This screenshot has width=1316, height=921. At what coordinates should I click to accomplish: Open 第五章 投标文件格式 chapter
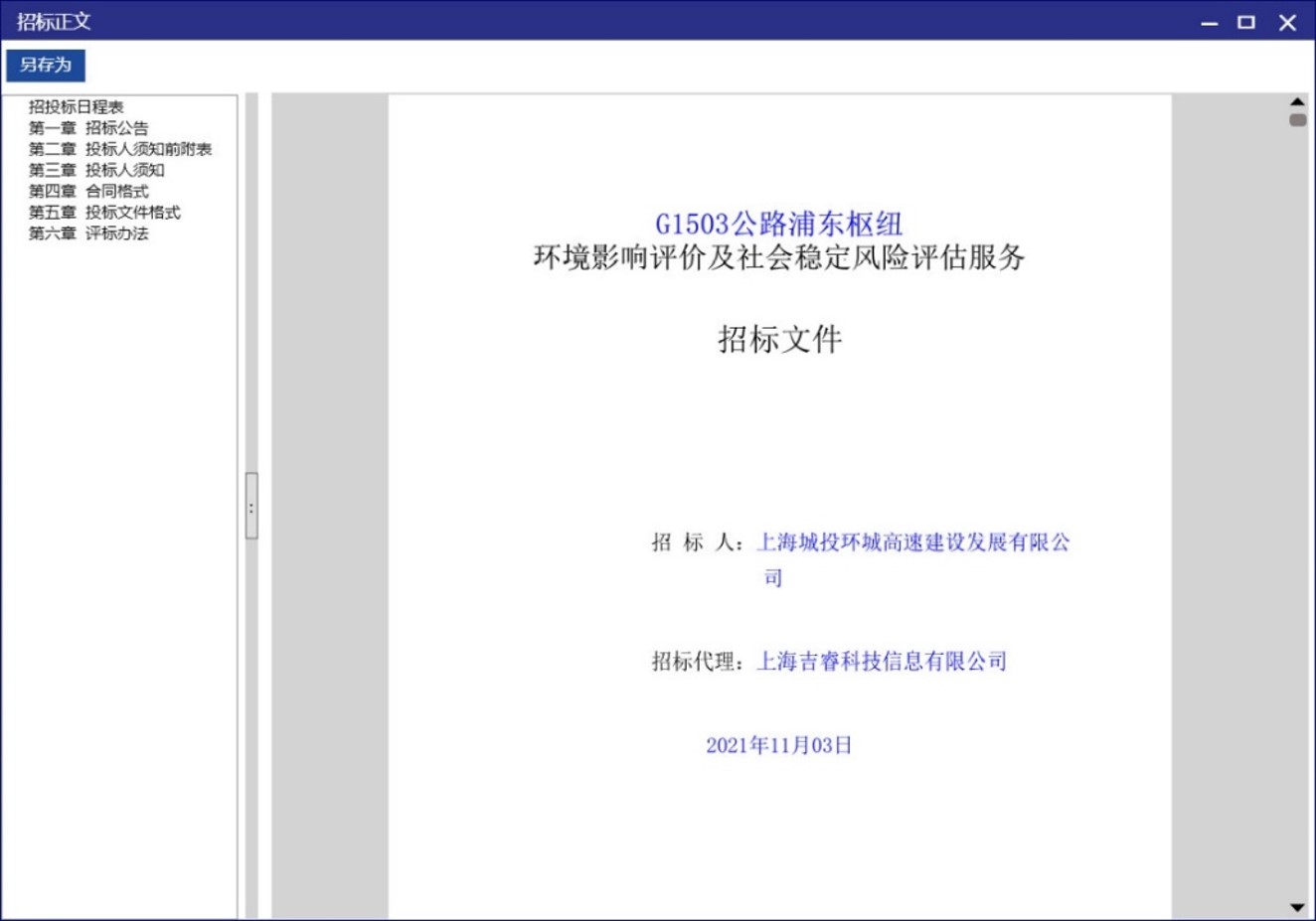[x=104, y=213]
